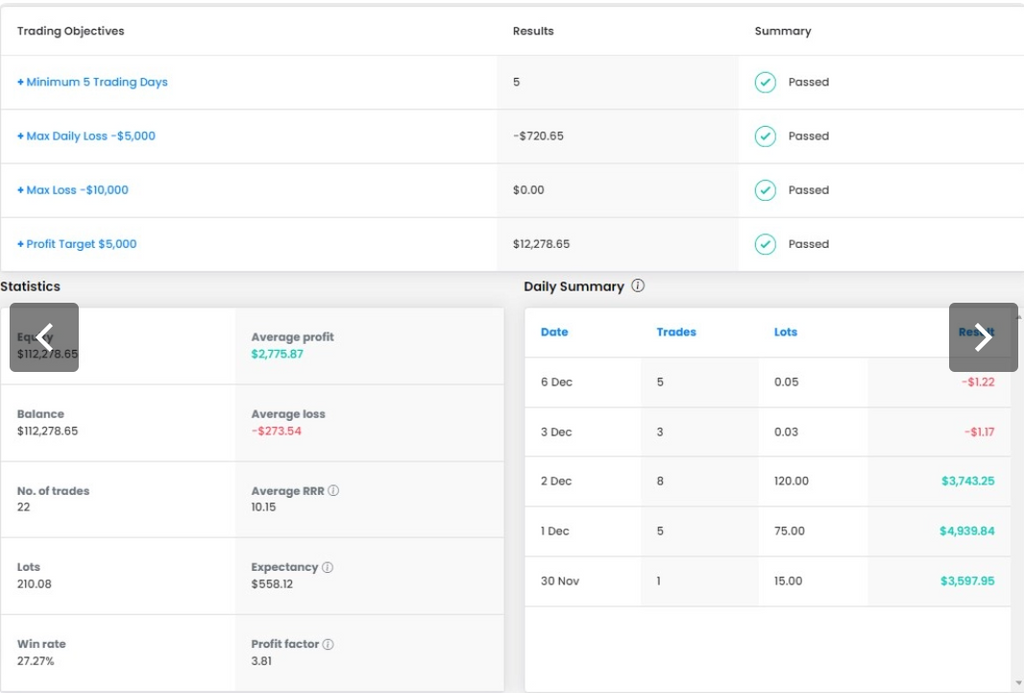Expand Max Loss -$10,000 objective
The height and width of the screenshot is (693, 1024).
point(72,190)
